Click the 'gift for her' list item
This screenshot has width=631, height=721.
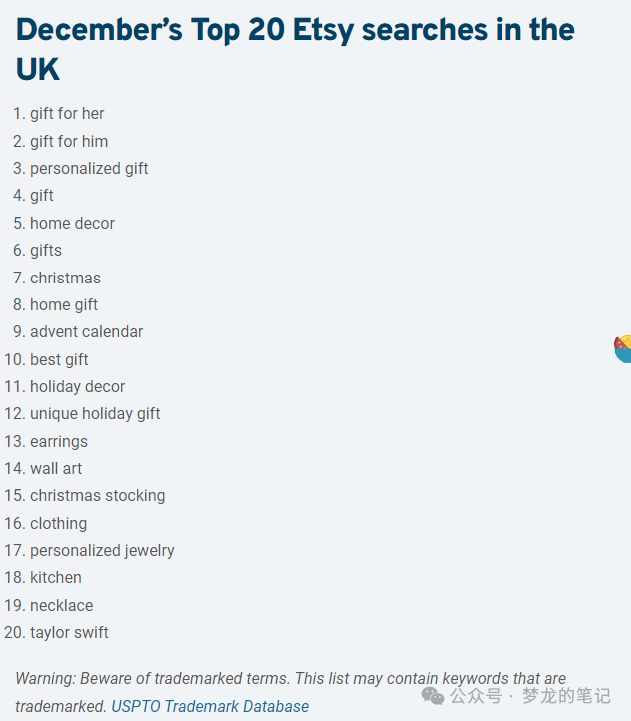pyautogui.click(x=67, y=114)
